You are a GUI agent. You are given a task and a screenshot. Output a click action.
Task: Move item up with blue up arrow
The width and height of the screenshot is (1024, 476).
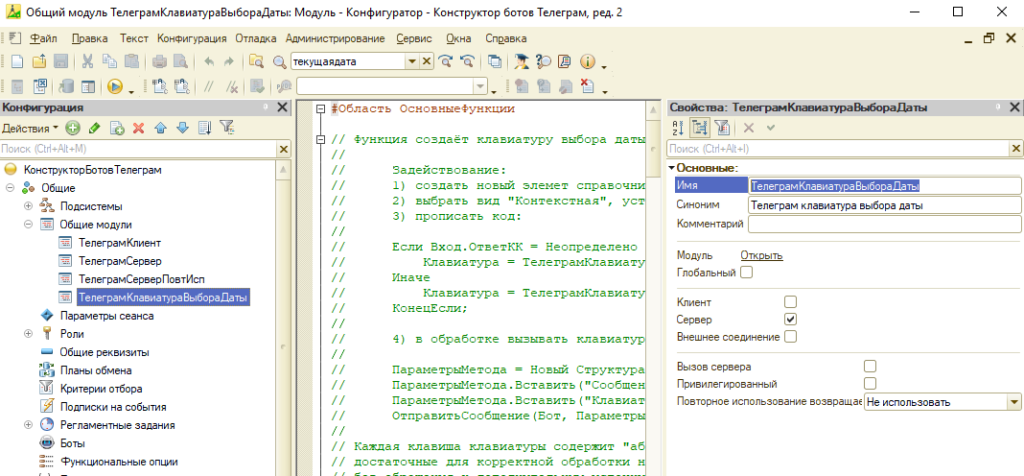(x=161, y=128)
